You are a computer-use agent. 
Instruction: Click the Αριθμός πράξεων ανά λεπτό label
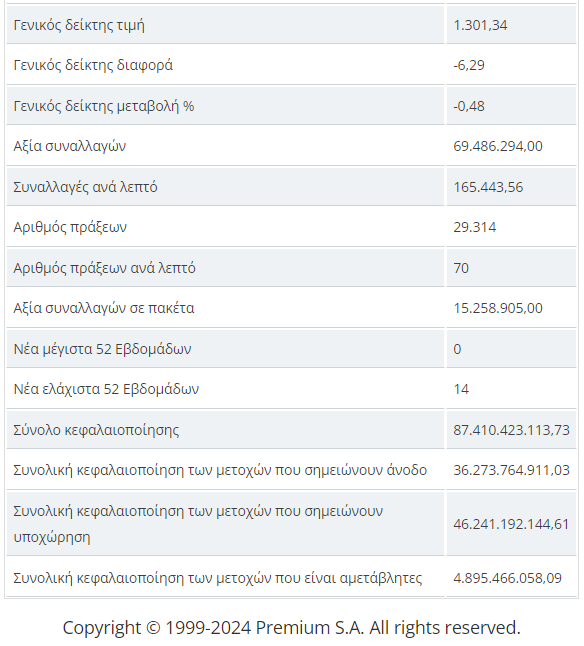(104, 268)
